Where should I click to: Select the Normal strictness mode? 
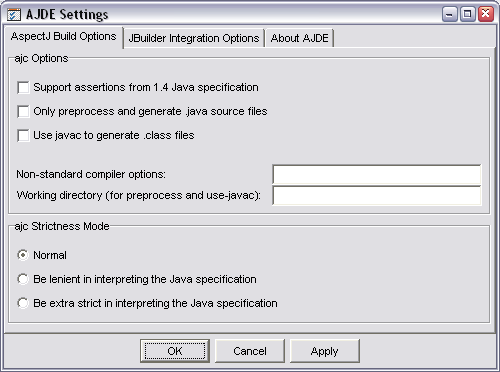[23, 255]
